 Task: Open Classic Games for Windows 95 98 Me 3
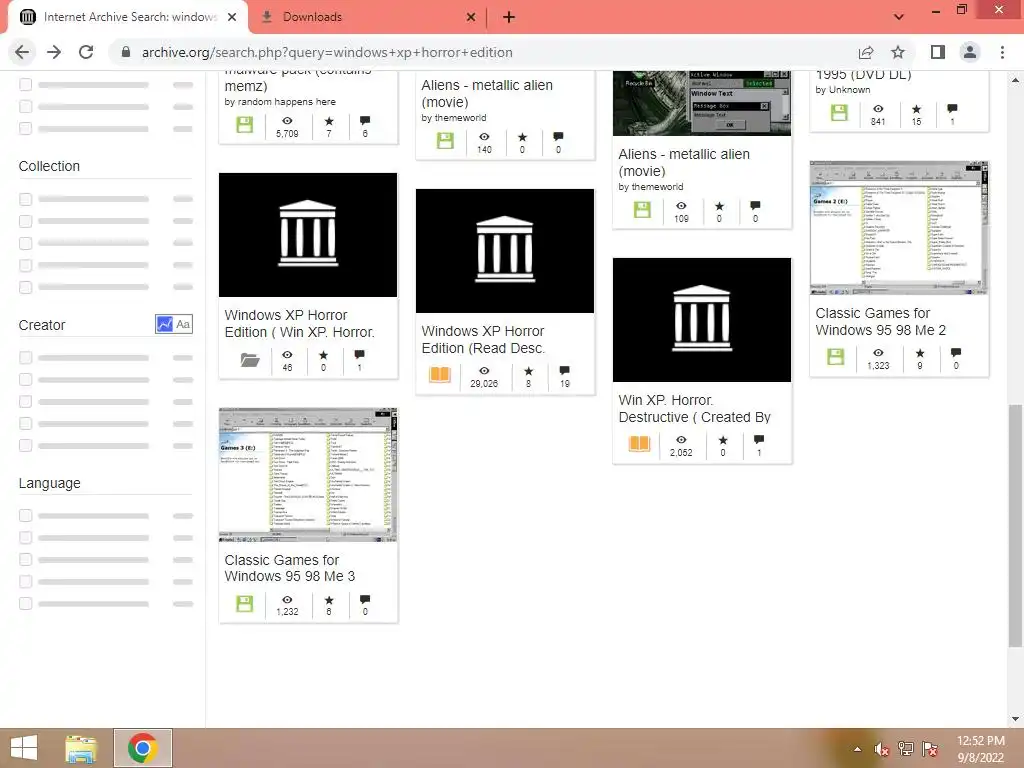tap(290, 568)
